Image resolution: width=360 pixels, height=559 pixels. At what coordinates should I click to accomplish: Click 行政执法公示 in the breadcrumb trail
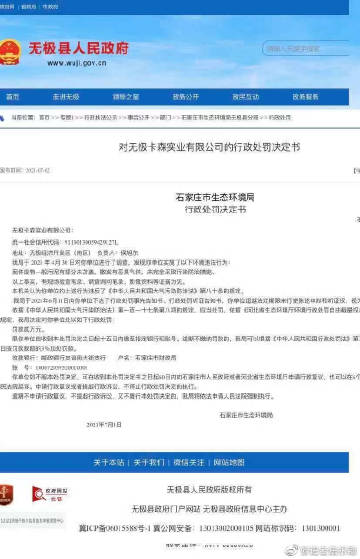[x=101, y=117]
